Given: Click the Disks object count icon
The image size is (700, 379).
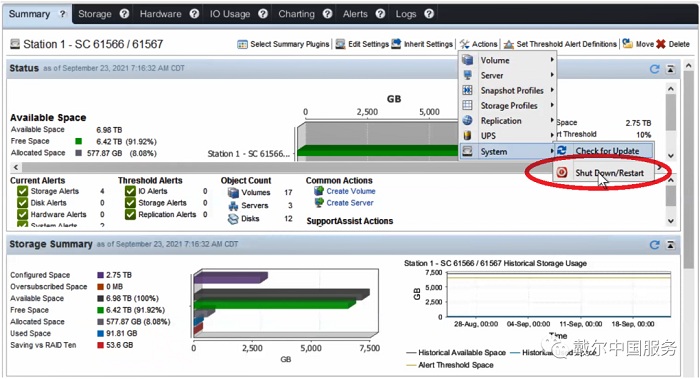Looking at the screenshot, I should pyautogui.click(x=233, y=219).
